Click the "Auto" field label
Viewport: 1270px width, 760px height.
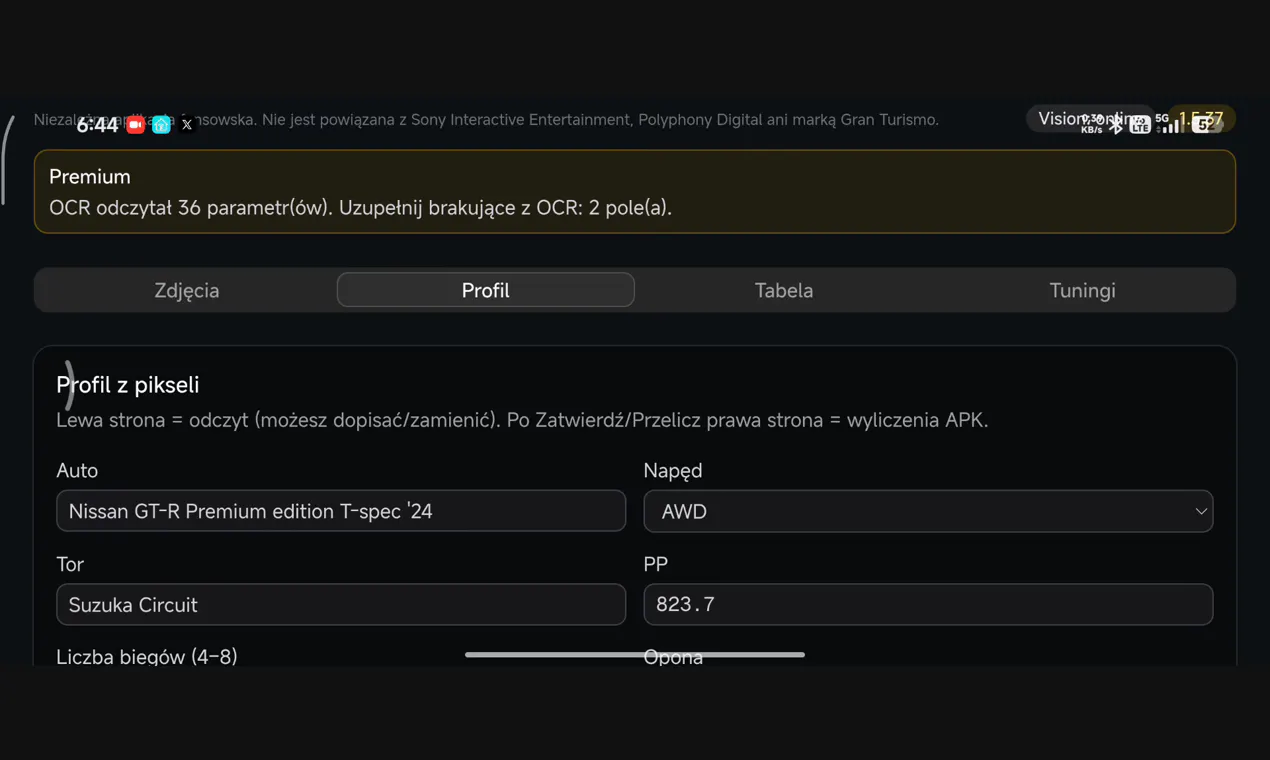pyautogui.click(x=77, y=470)
